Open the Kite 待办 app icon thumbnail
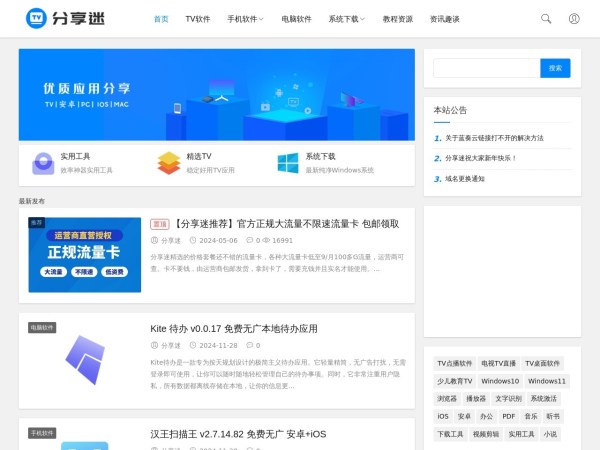The image size is (600, 450). coord(84,360)
